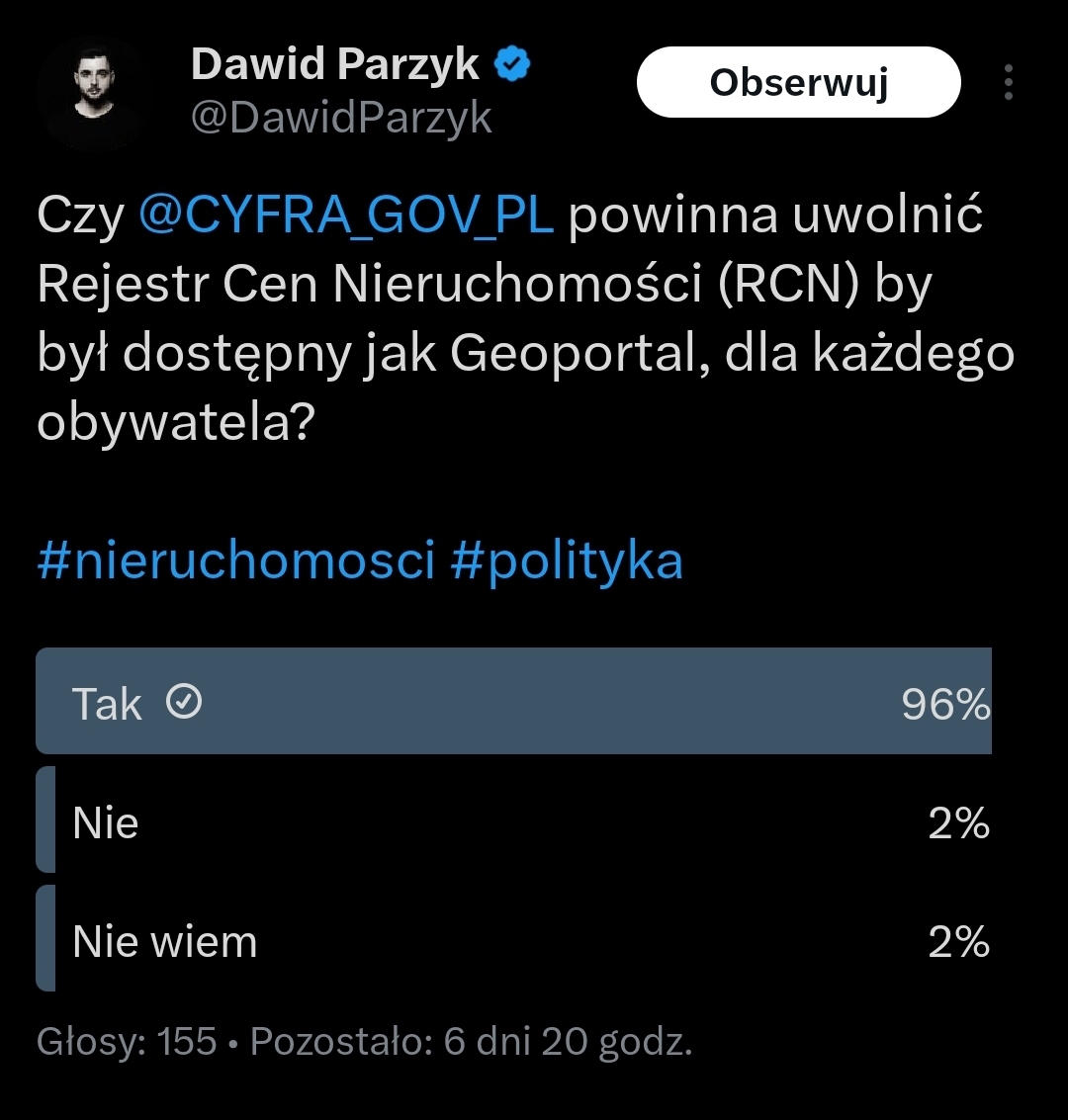Open the Dawid Parzyk display name
The height and width of the screenshot is (1120, 1068).
tap(334, 65)
